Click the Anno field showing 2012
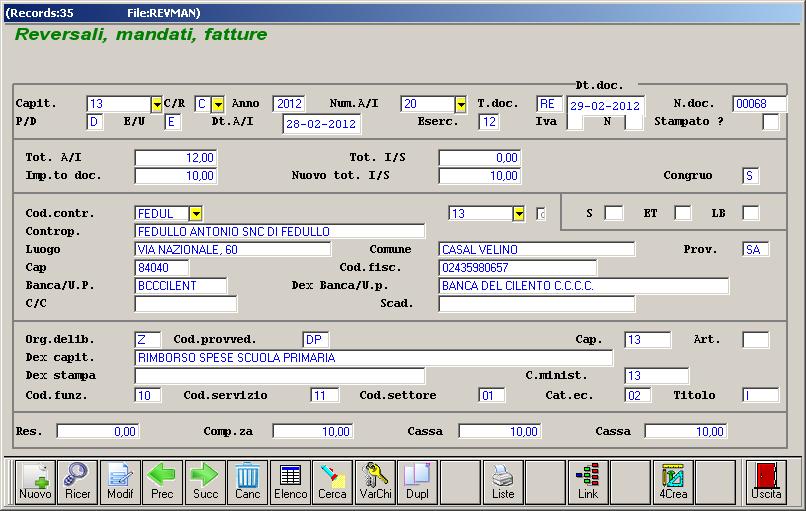Image resolution: width=806 pixels, height=511 pixels. pyautogui.click(x=289, y=104)
